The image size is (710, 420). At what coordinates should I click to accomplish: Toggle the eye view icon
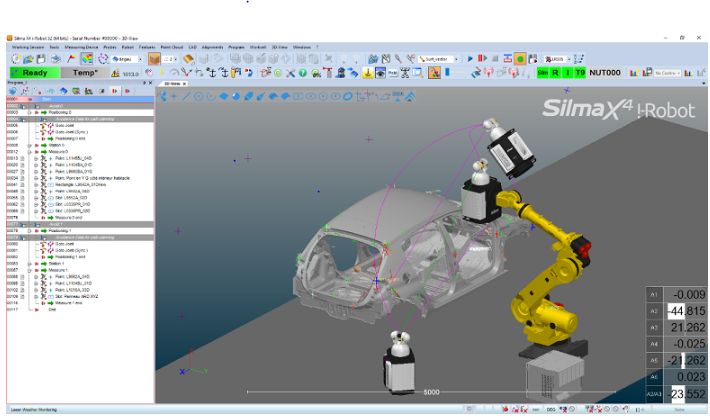[x=380, y=72]
